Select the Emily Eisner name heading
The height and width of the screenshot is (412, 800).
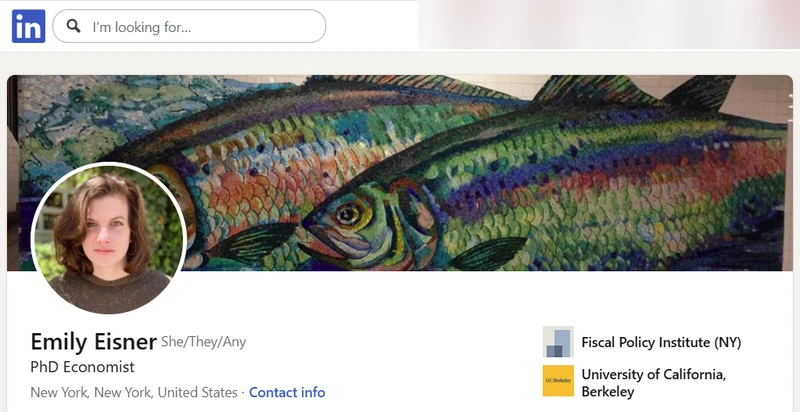pyautogui.click(x=93, y=342)
